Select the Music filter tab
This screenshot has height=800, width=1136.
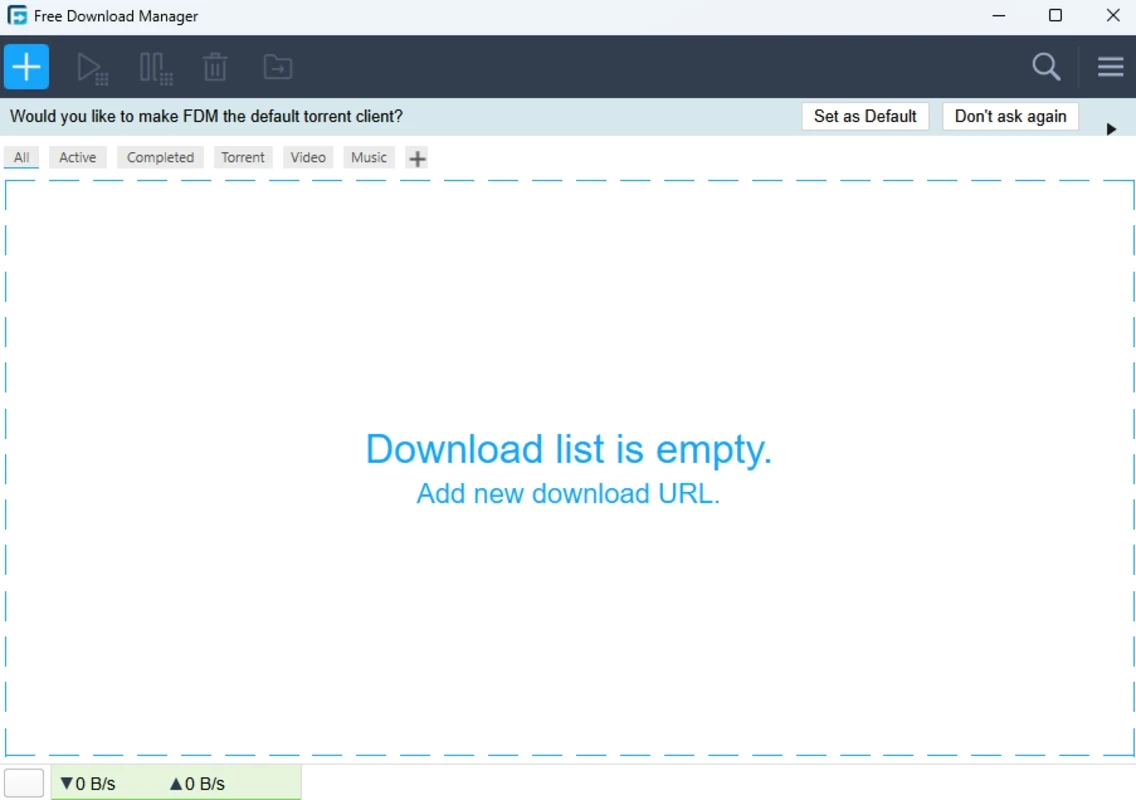(x=369, y=158)
